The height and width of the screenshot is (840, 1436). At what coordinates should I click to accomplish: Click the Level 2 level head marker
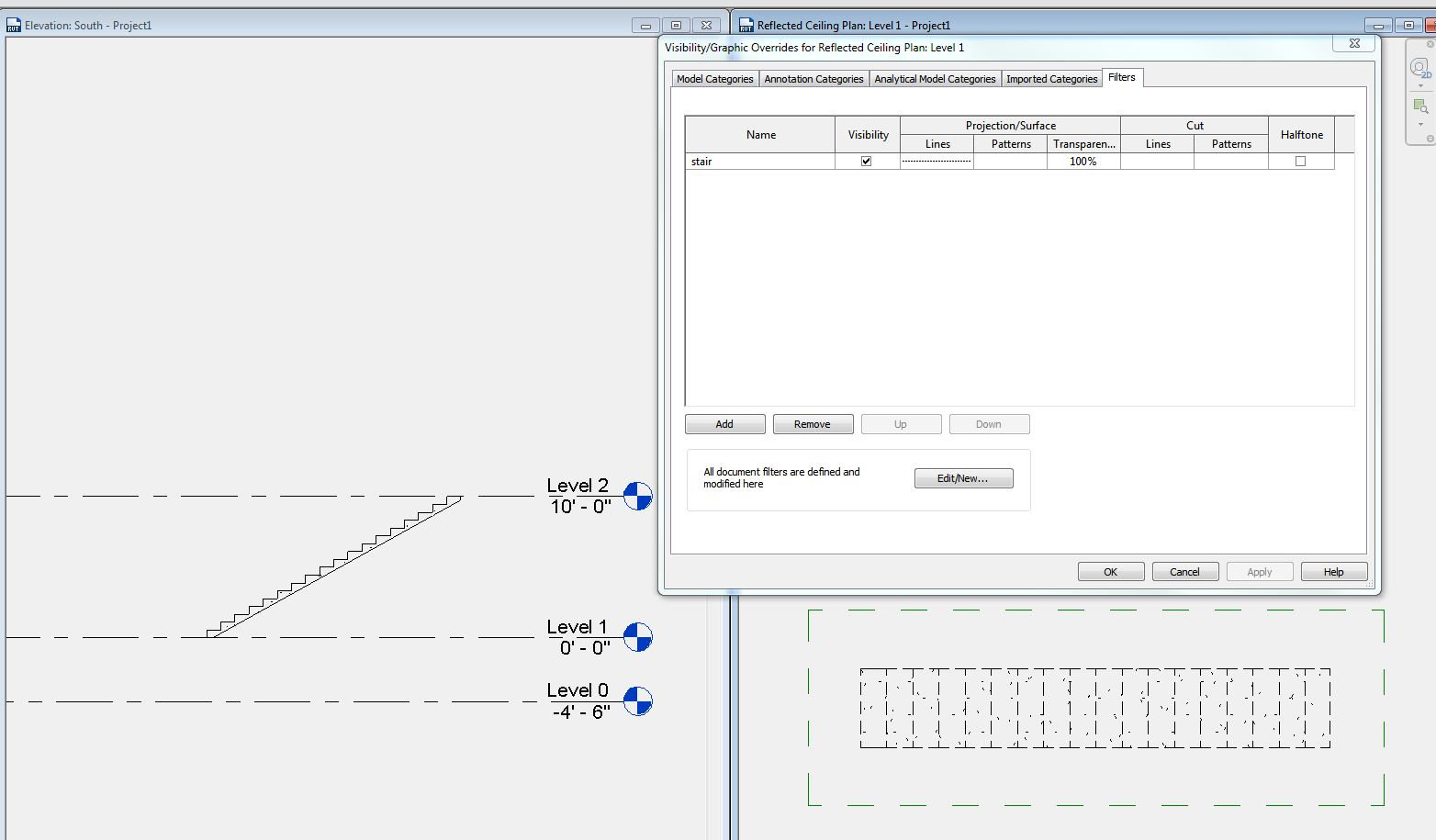point(637,496)
